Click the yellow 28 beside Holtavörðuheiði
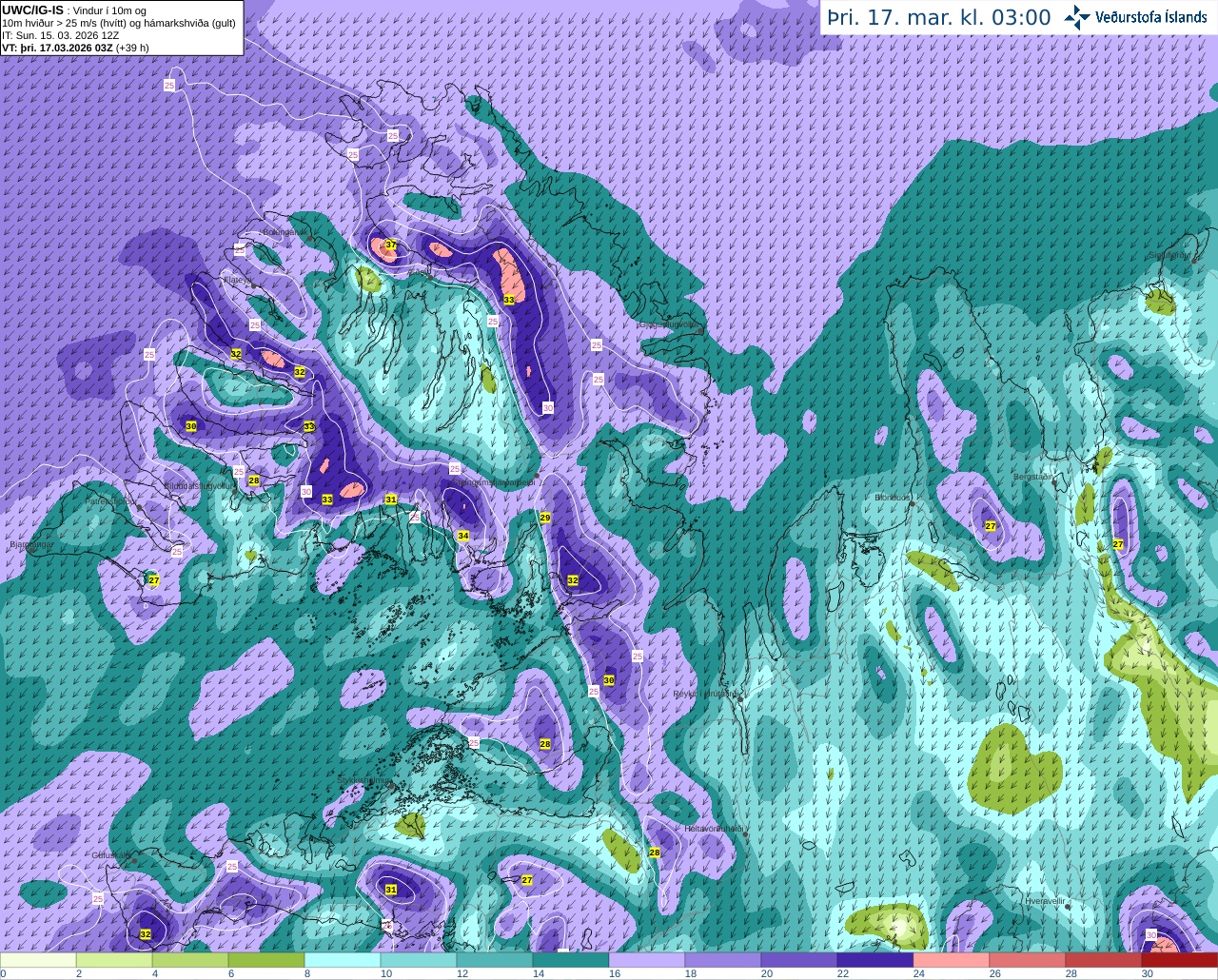 655,853
